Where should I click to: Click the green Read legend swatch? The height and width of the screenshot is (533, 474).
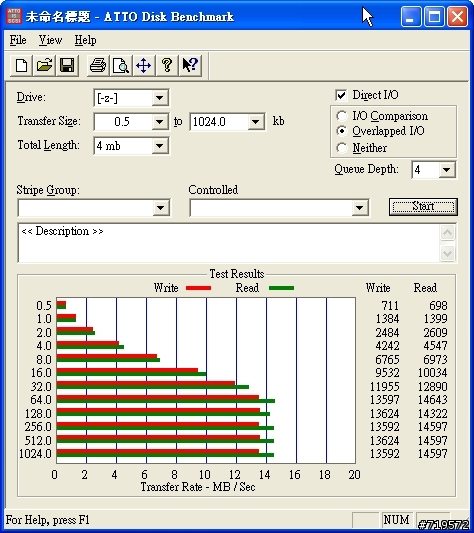[281, 288]
